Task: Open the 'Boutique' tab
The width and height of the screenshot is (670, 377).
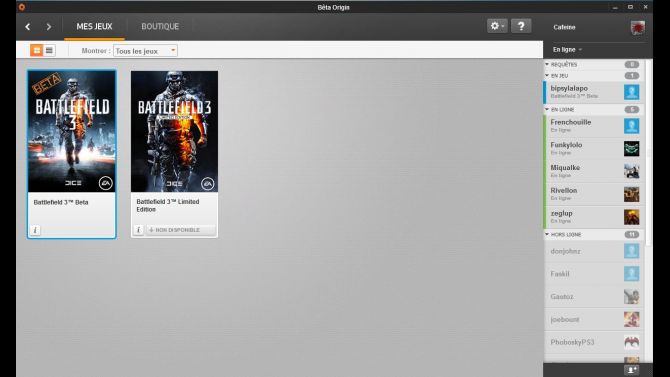Action: coord(160,27)
